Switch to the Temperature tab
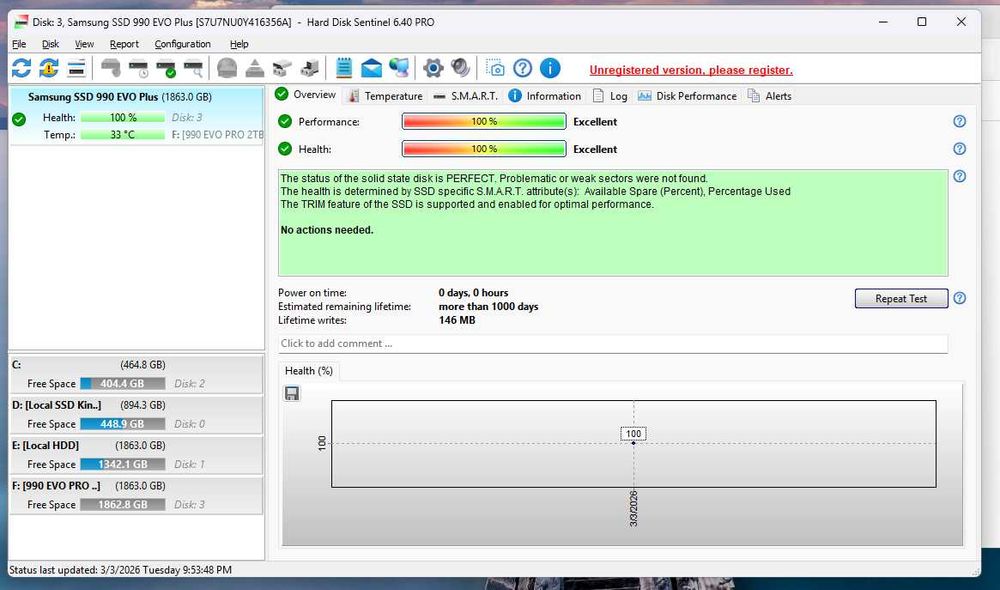This screenshot has width=1000, height=590. (x=385, y=96)
